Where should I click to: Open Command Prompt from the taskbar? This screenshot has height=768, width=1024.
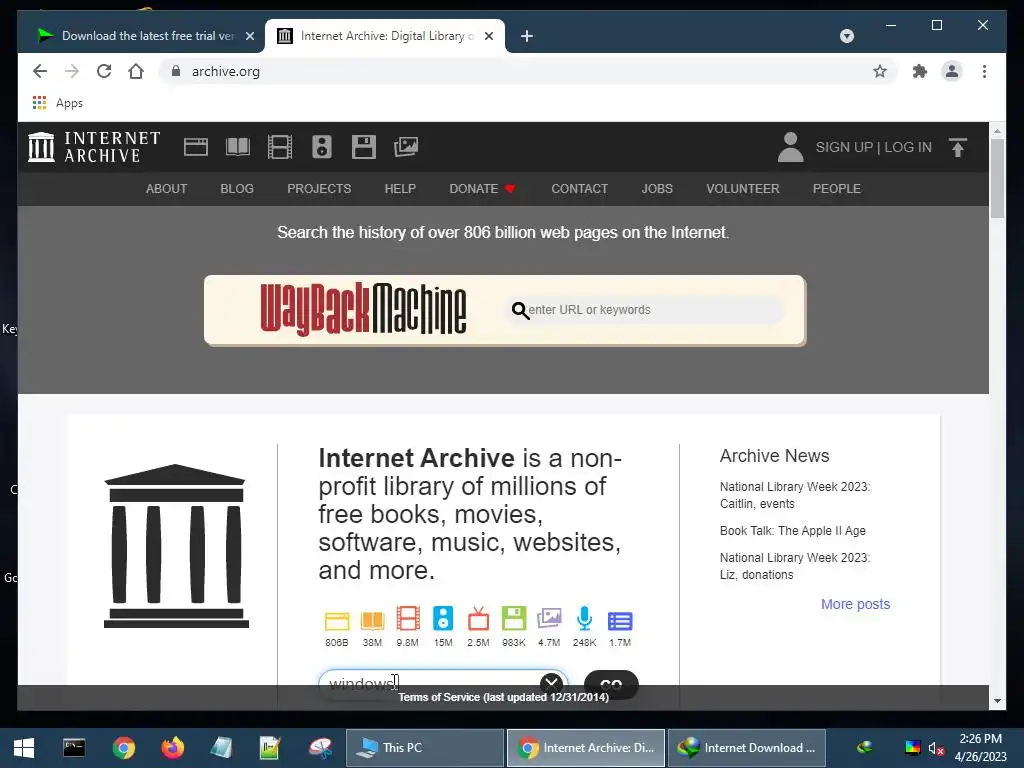click(74, 748)
